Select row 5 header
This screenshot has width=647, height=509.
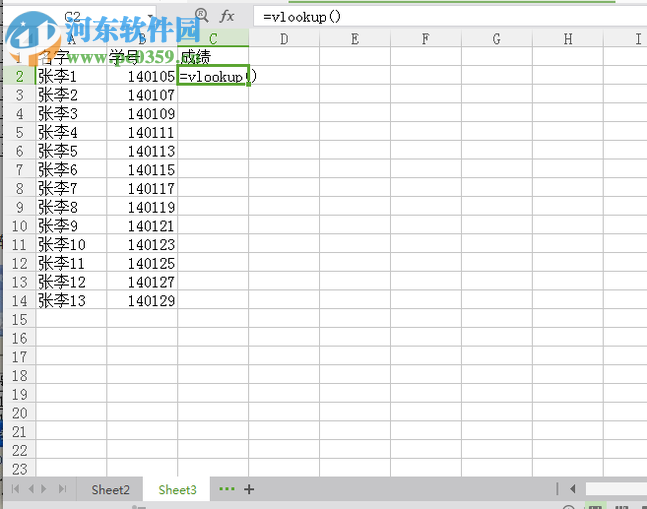[x=19, y=132]
